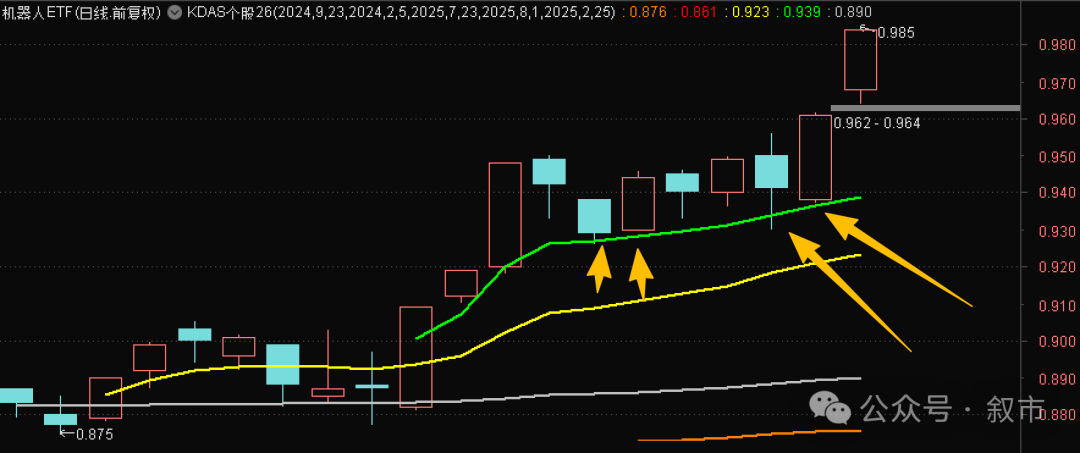
Task: Click the 0.962 - 0.964 gap range label
Action: [x=877, y=123]
